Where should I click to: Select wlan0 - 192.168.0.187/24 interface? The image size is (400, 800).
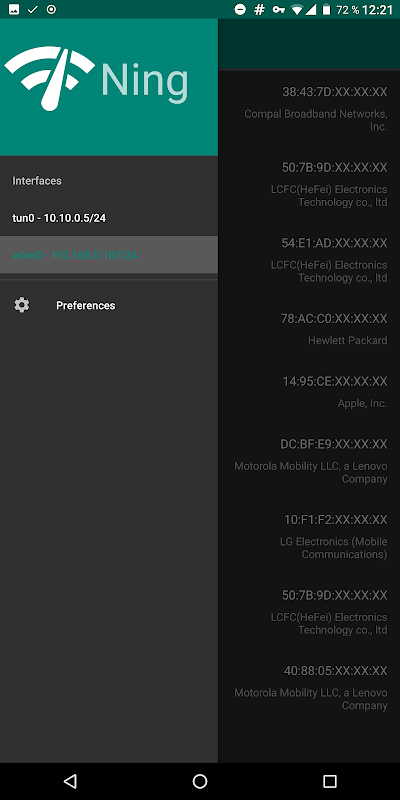click(109, 255)
